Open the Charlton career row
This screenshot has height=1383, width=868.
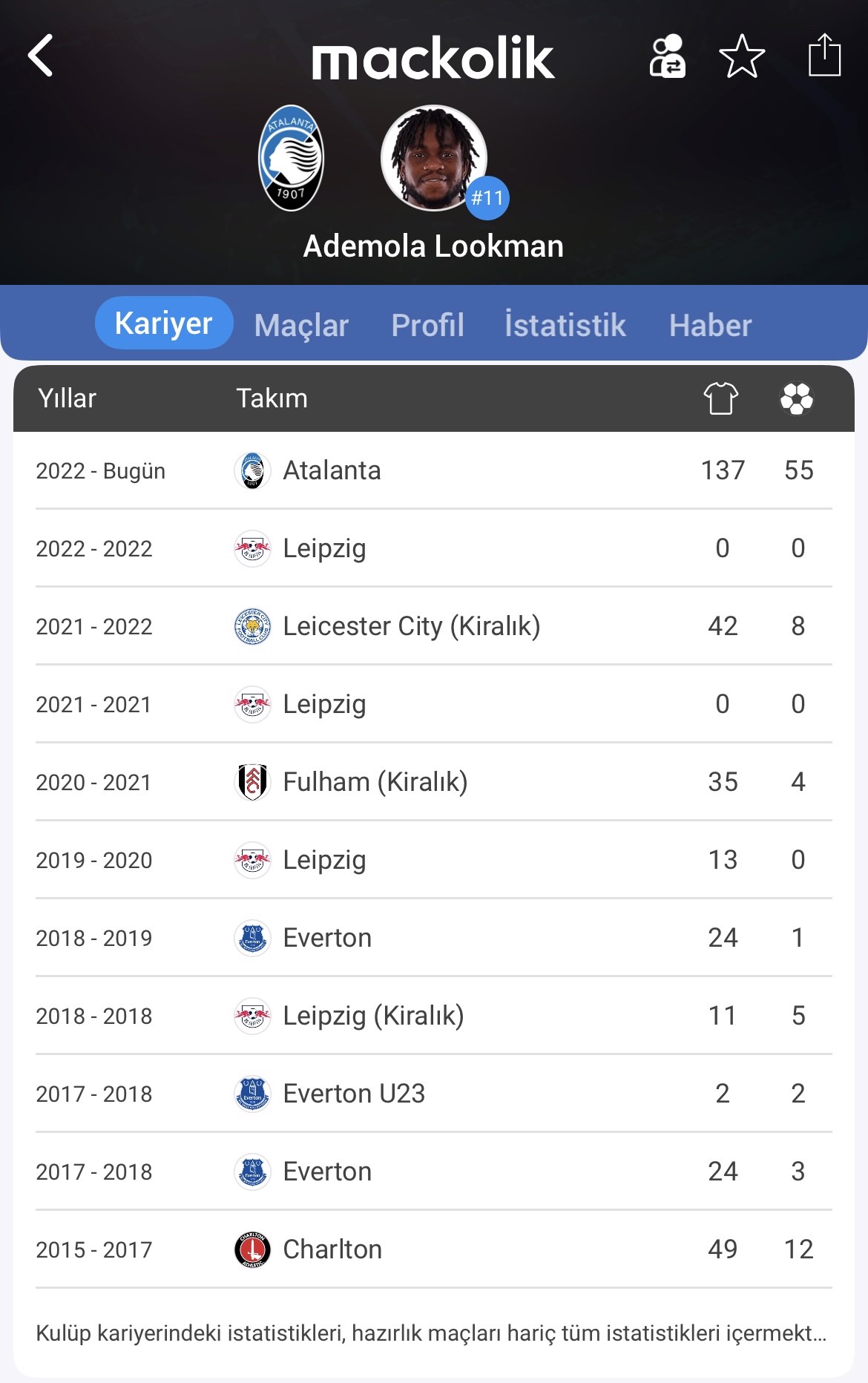point(433,1249)
